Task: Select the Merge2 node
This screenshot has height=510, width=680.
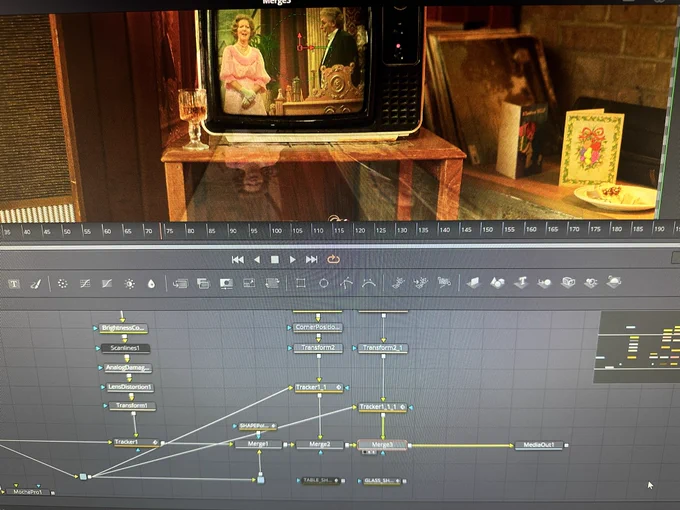Action: pos(320,445)
